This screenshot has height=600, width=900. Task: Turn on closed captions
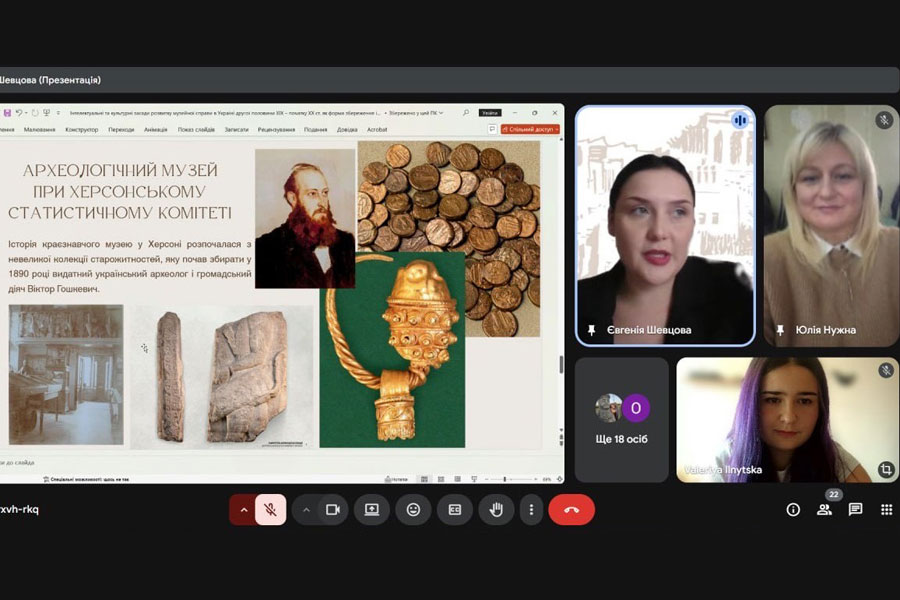click(455, 510)
